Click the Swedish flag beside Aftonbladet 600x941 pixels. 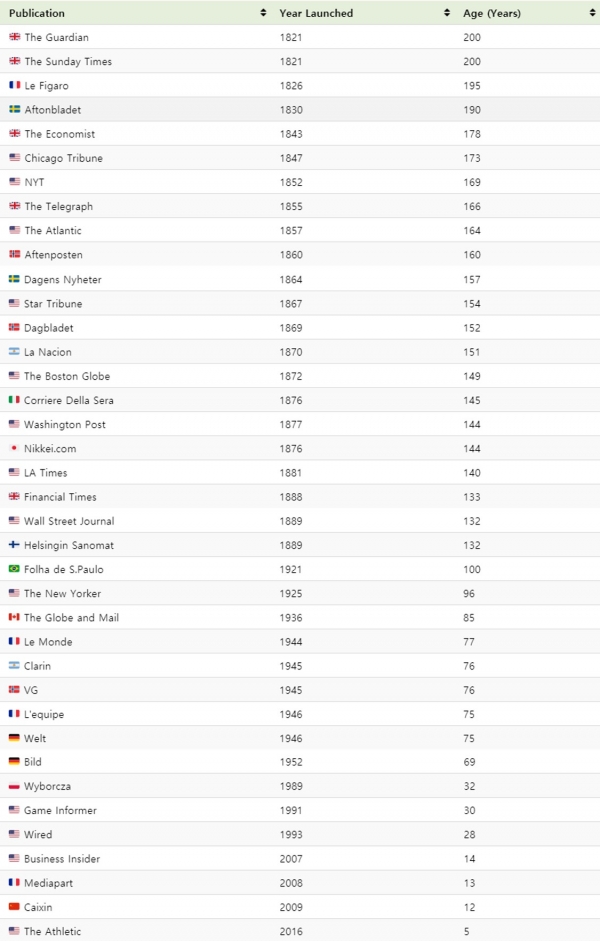pos(14,109)
